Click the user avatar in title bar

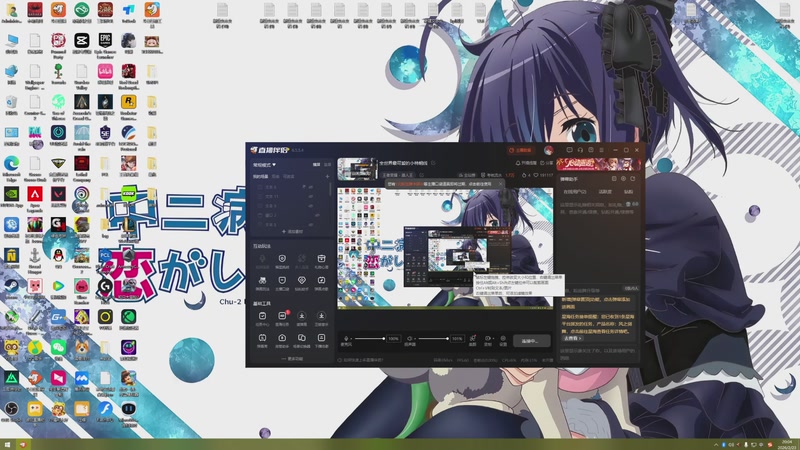[548, 150]
